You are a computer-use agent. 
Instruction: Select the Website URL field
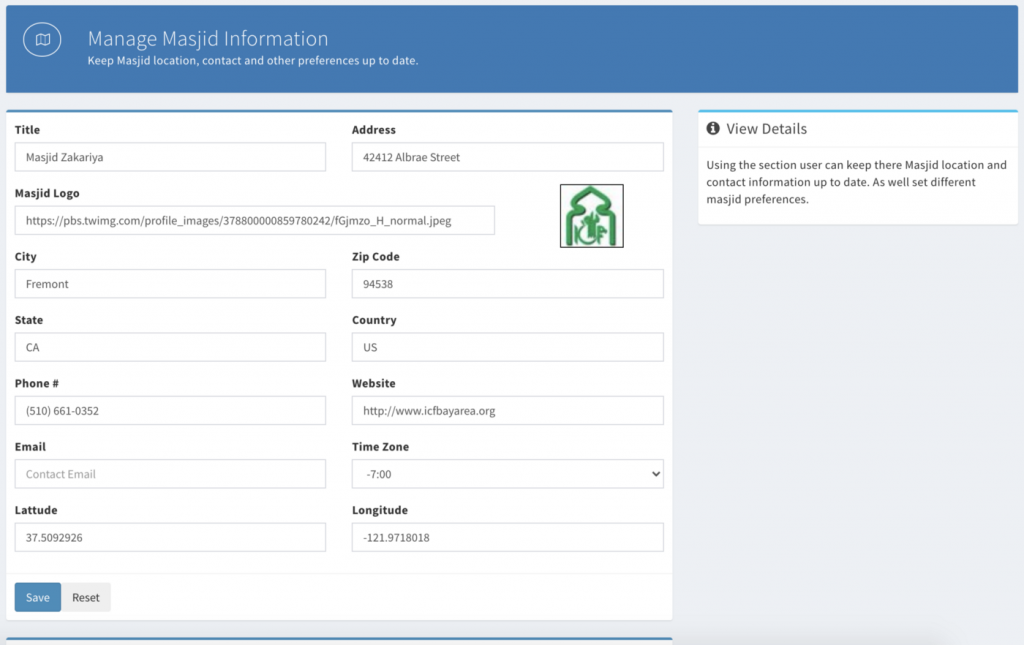(x=507, y=411)
